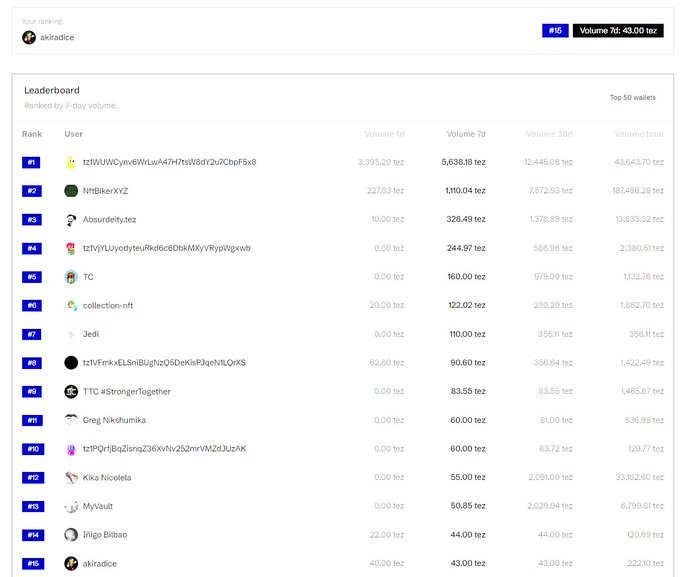
Task: Click the #1 rank badge
Action: click(x=31, y=162)
